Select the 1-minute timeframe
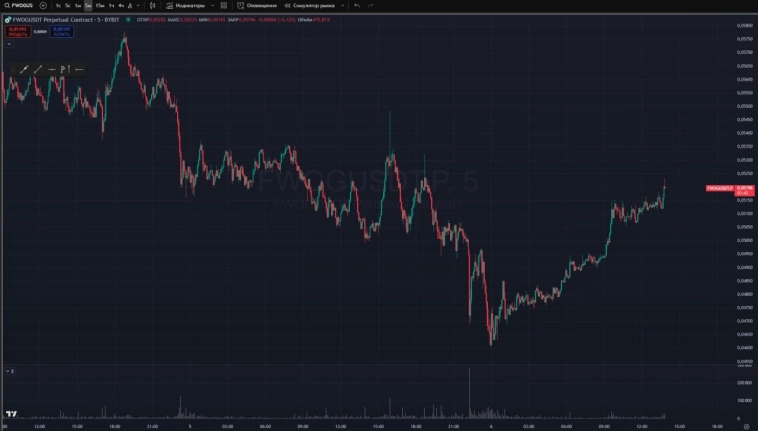The image size is (758, 431). point(78,5)
